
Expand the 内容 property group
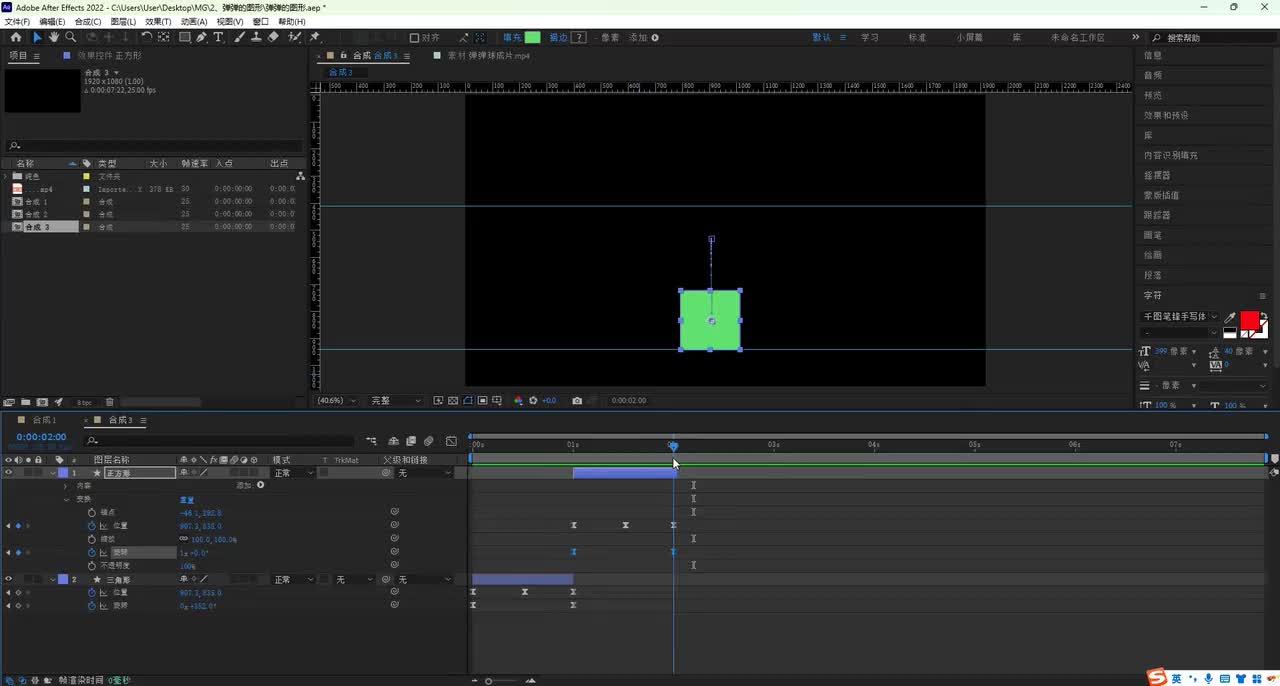tap(67, 486)
